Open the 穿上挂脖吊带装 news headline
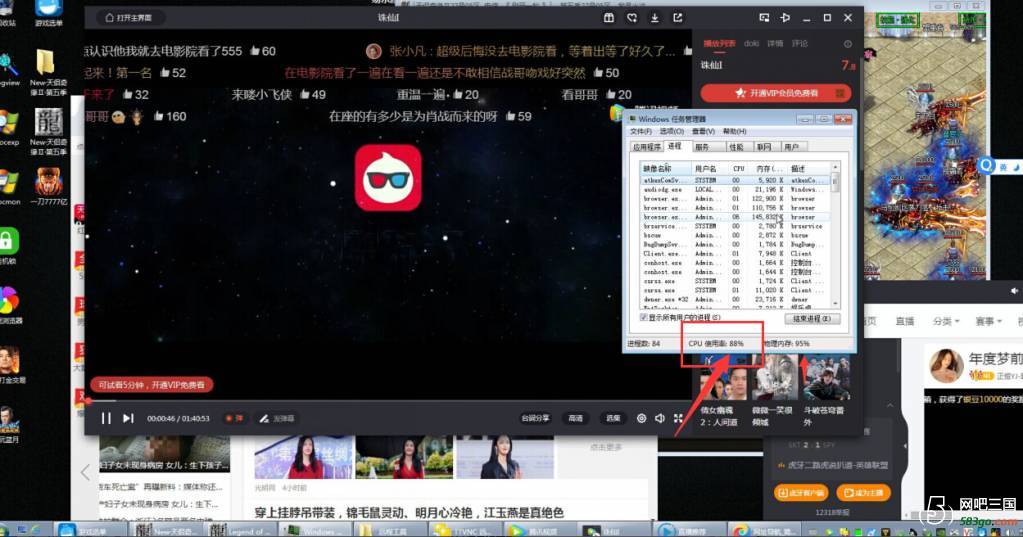Image resolution: width=1023 pixels, height=537 pixels. coord(409,512)
